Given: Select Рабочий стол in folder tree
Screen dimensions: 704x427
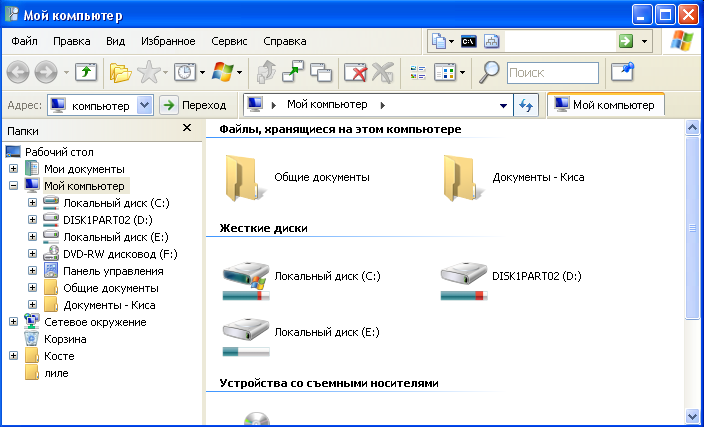Looking at the screenshot, I should click(x=59, y=152).
